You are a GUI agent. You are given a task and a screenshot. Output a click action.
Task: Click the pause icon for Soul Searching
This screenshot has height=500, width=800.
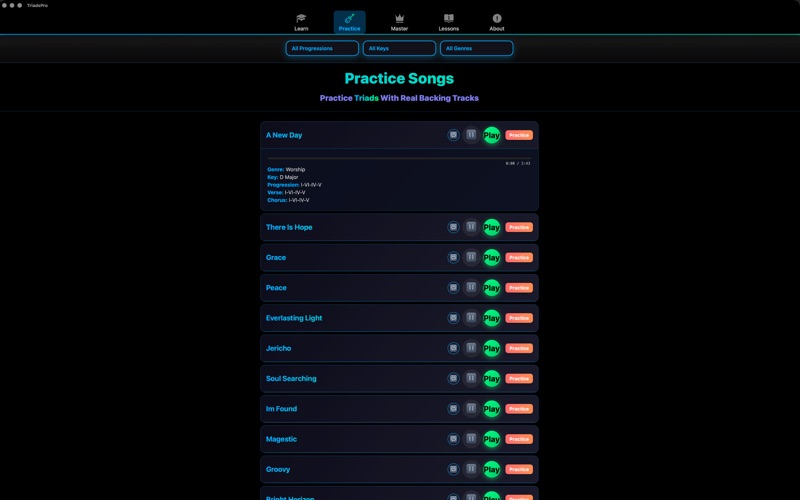[x=471, y=378]
